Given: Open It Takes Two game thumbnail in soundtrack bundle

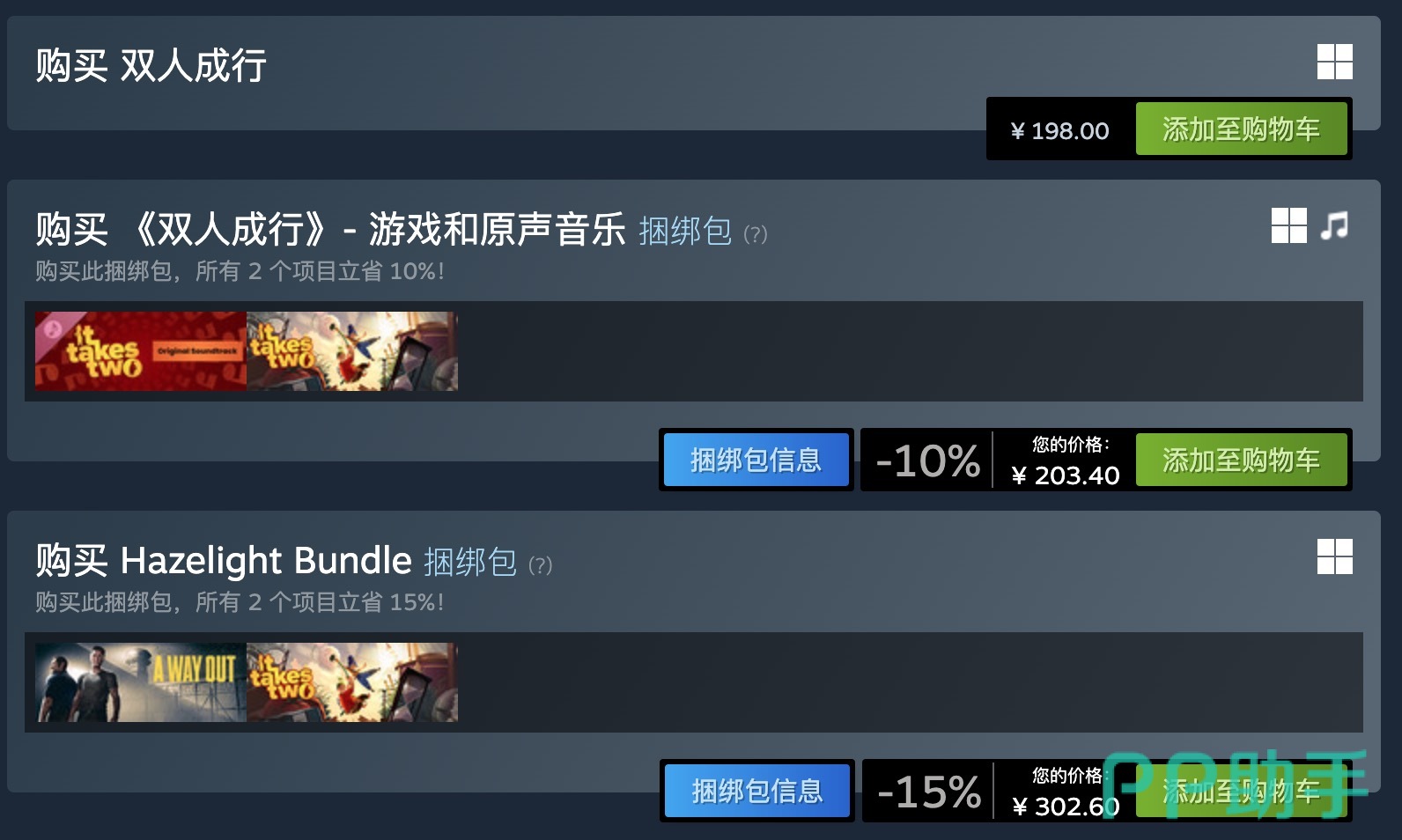Looking at the screenshot, I should [x=352, y=351].
